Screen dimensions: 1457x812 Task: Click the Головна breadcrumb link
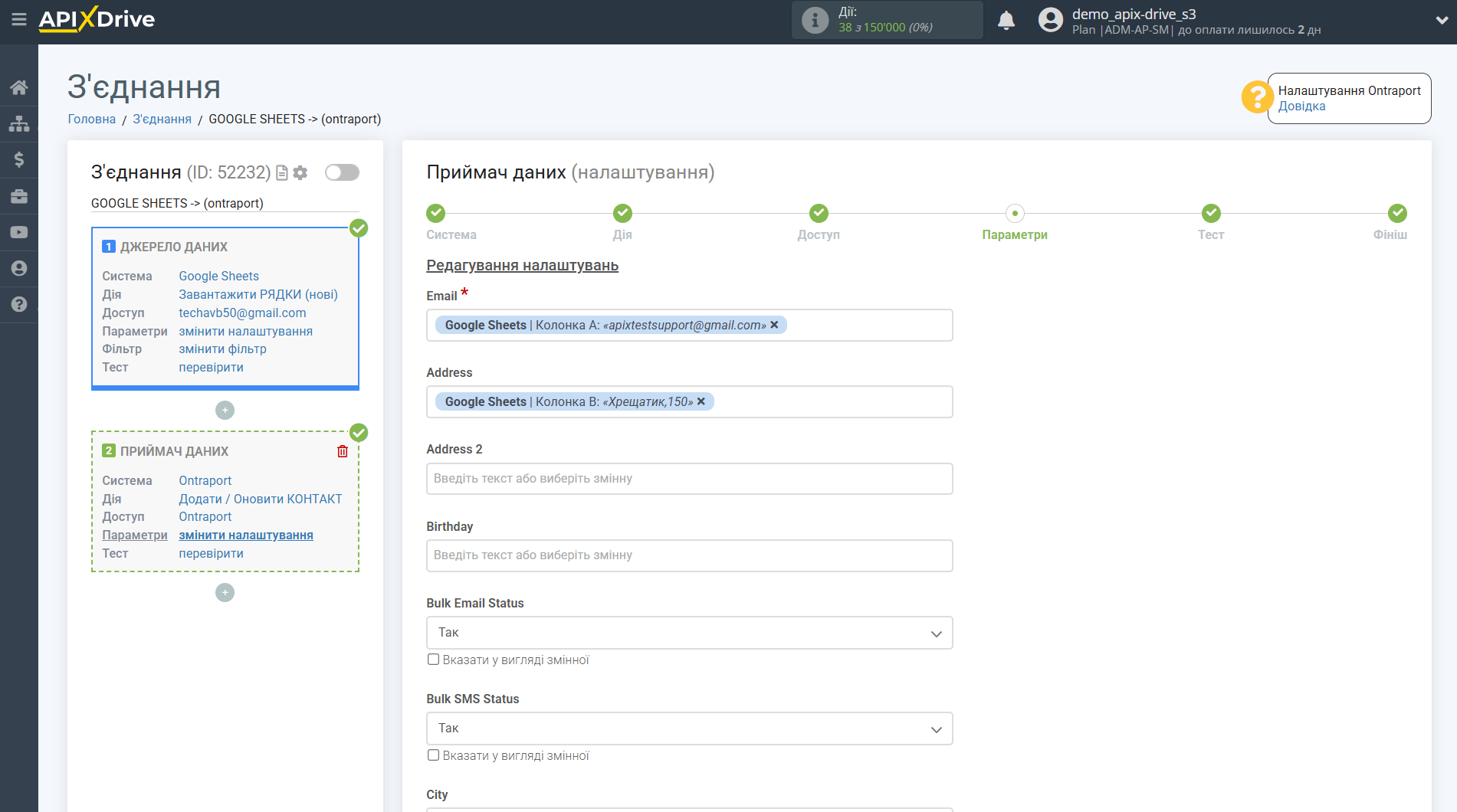(x=92, y=119)
